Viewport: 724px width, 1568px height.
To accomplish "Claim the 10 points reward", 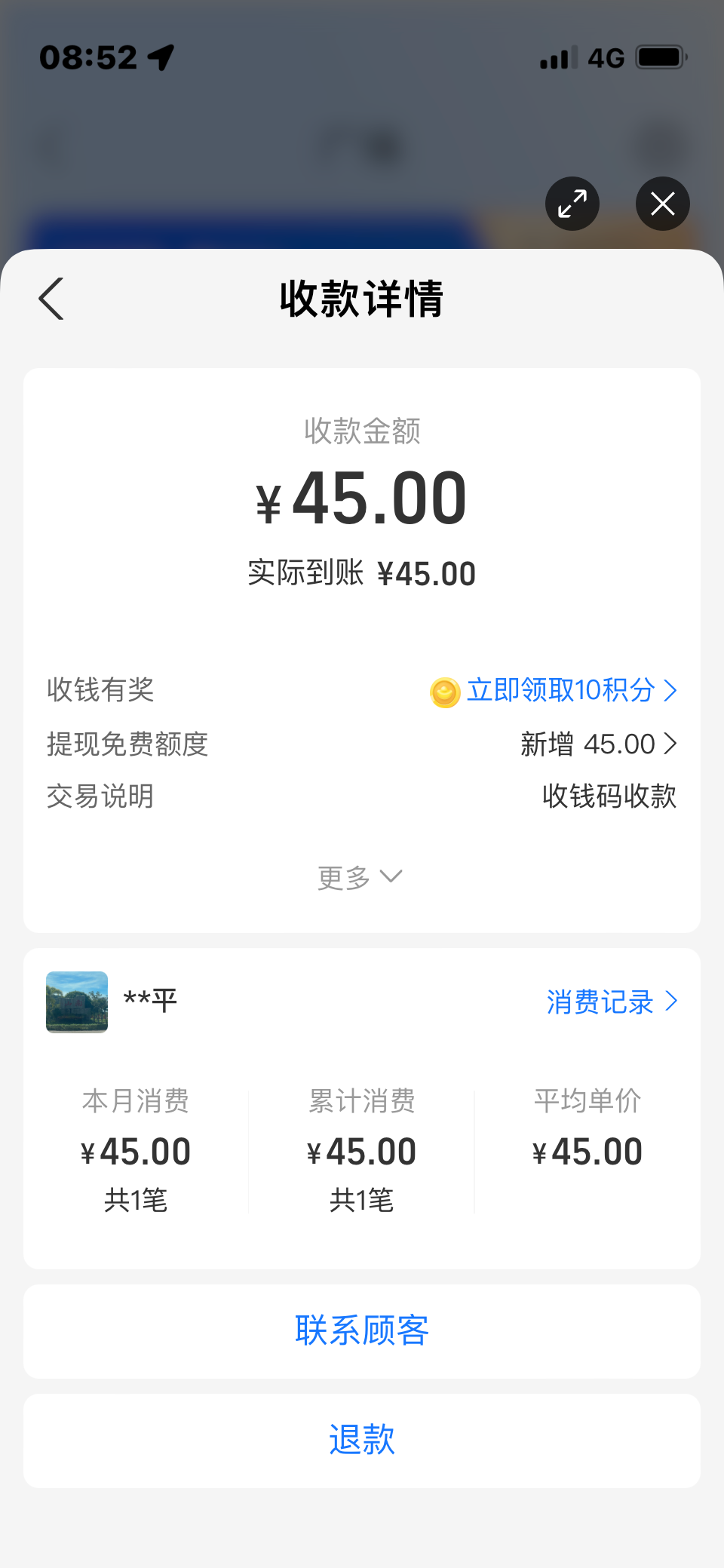I will [x=560, y=690].
